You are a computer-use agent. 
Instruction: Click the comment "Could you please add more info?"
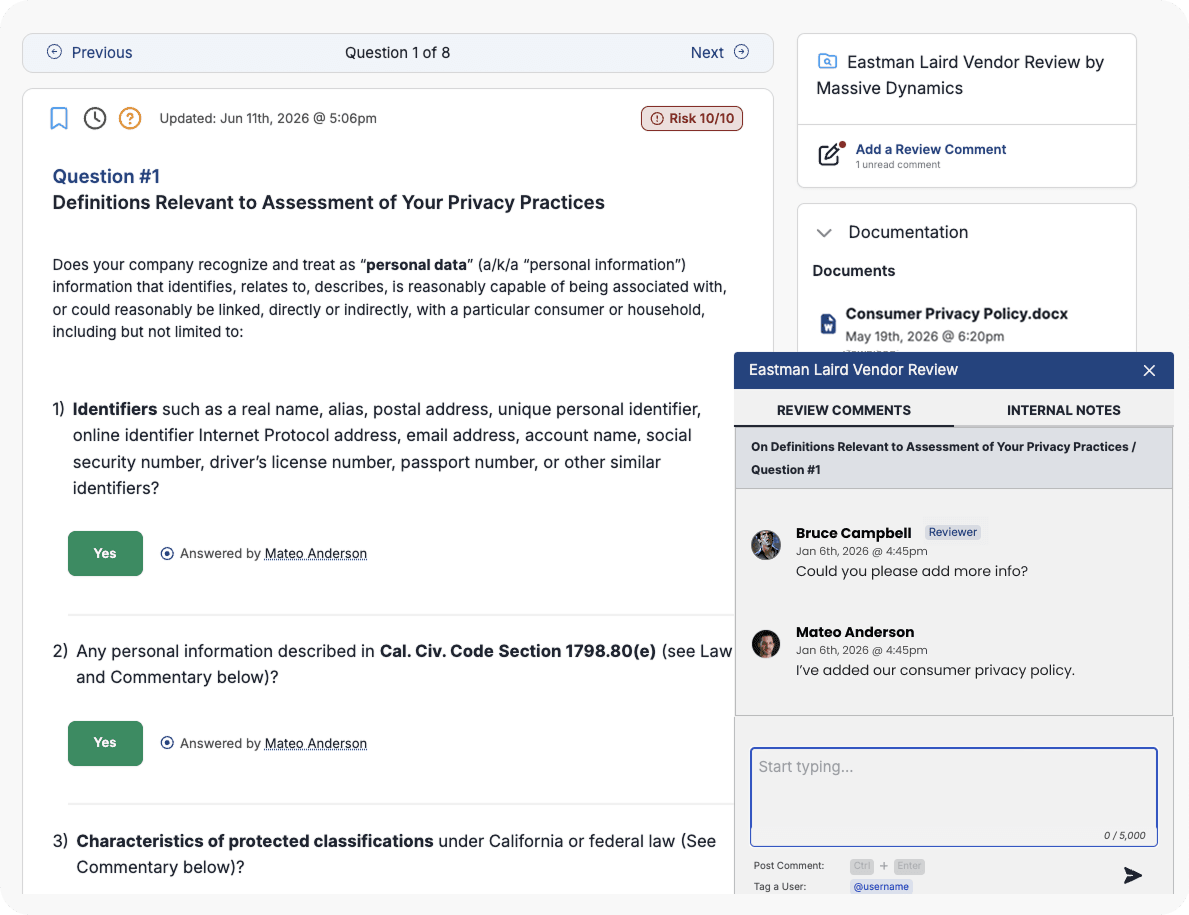click(911, 571)
